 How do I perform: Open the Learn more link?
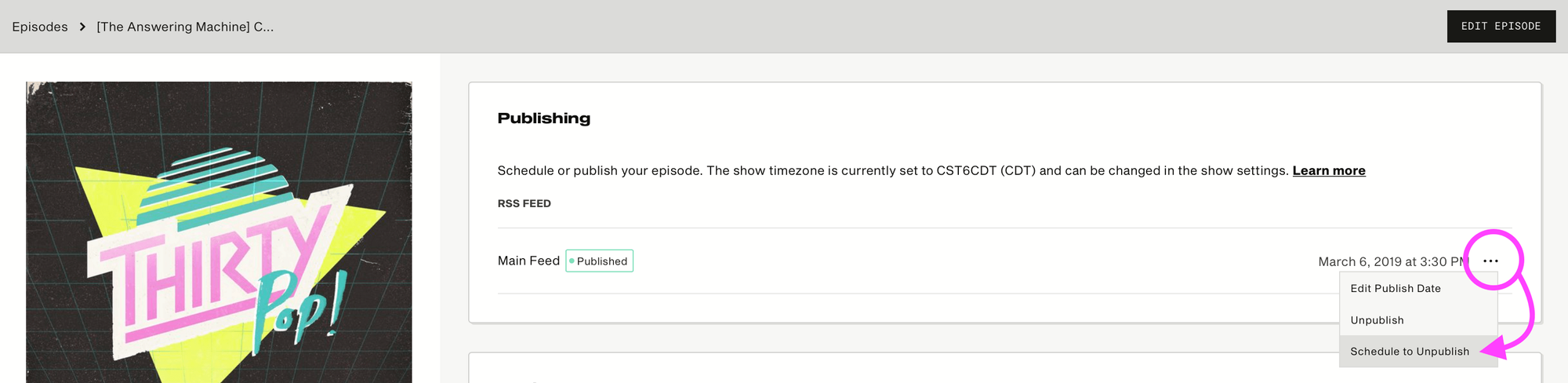tap(1328, 170)
